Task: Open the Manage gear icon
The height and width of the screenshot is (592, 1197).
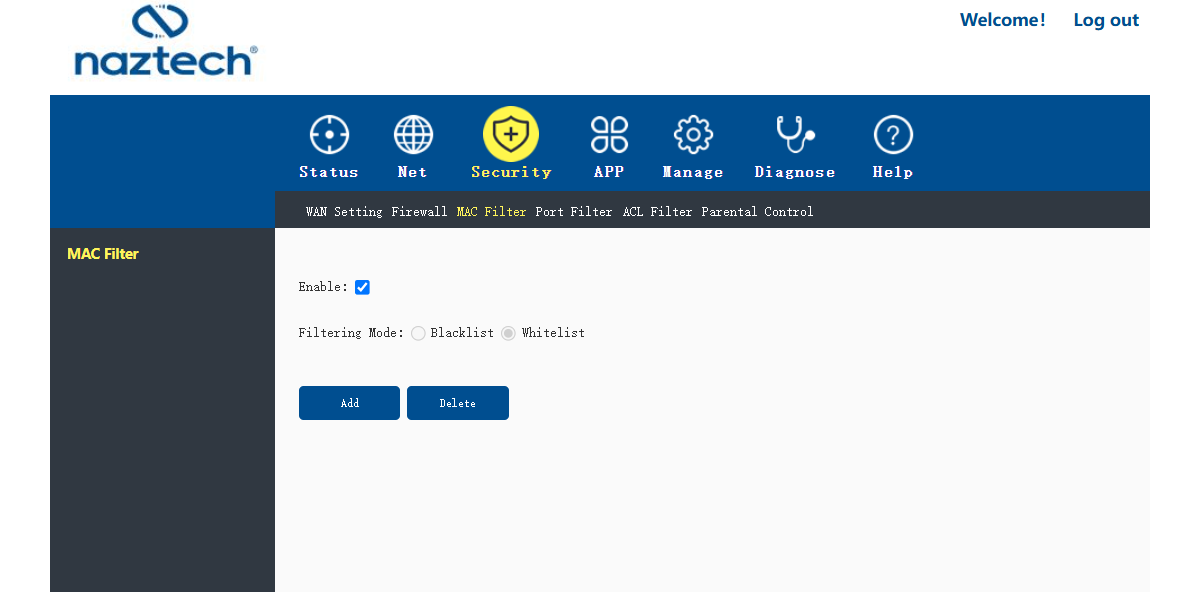Action: point(693,135)
